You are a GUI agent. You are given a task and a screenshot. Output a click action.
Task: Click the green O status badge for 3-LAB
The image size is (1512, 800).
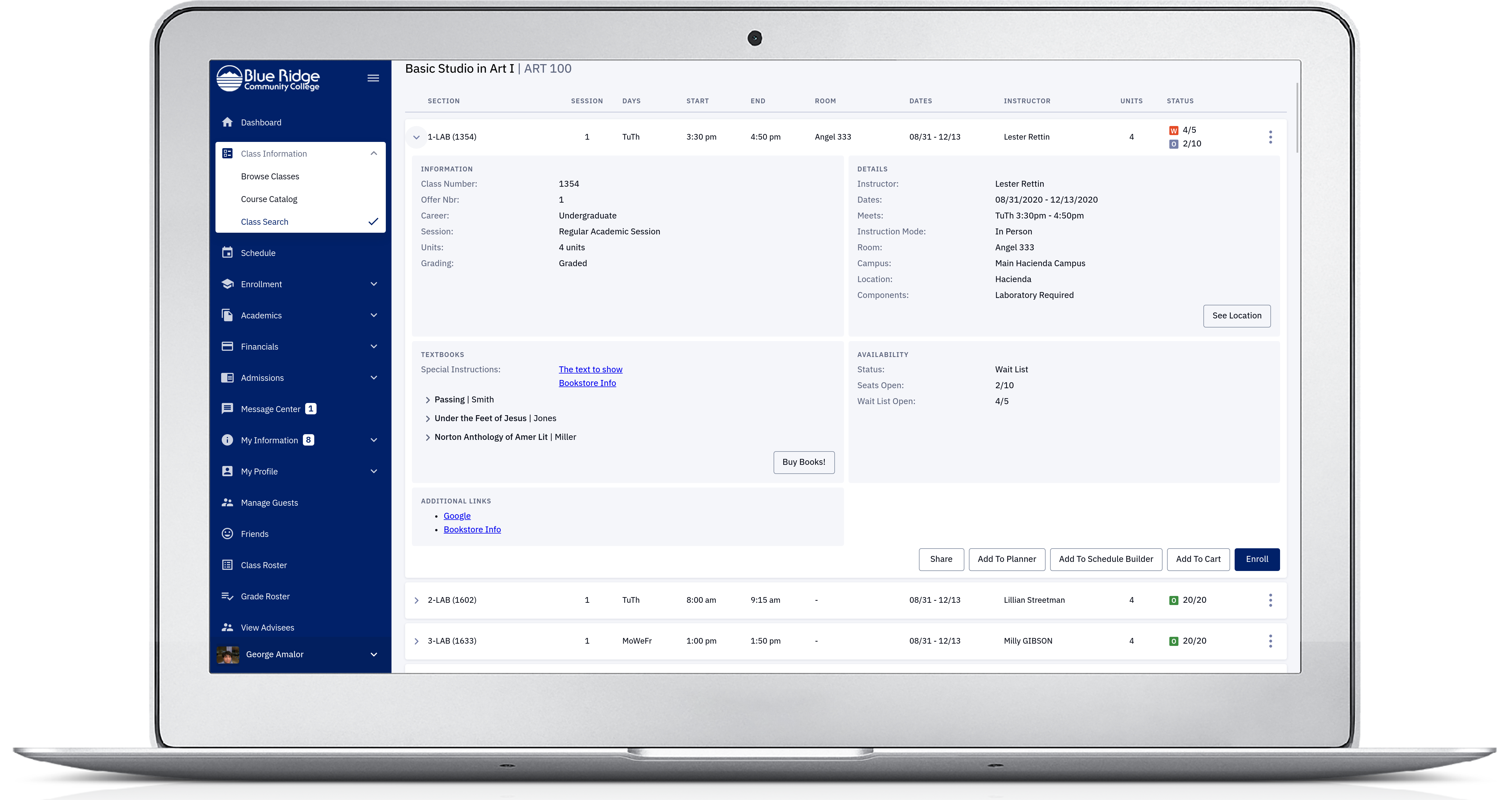[1173, 642]
